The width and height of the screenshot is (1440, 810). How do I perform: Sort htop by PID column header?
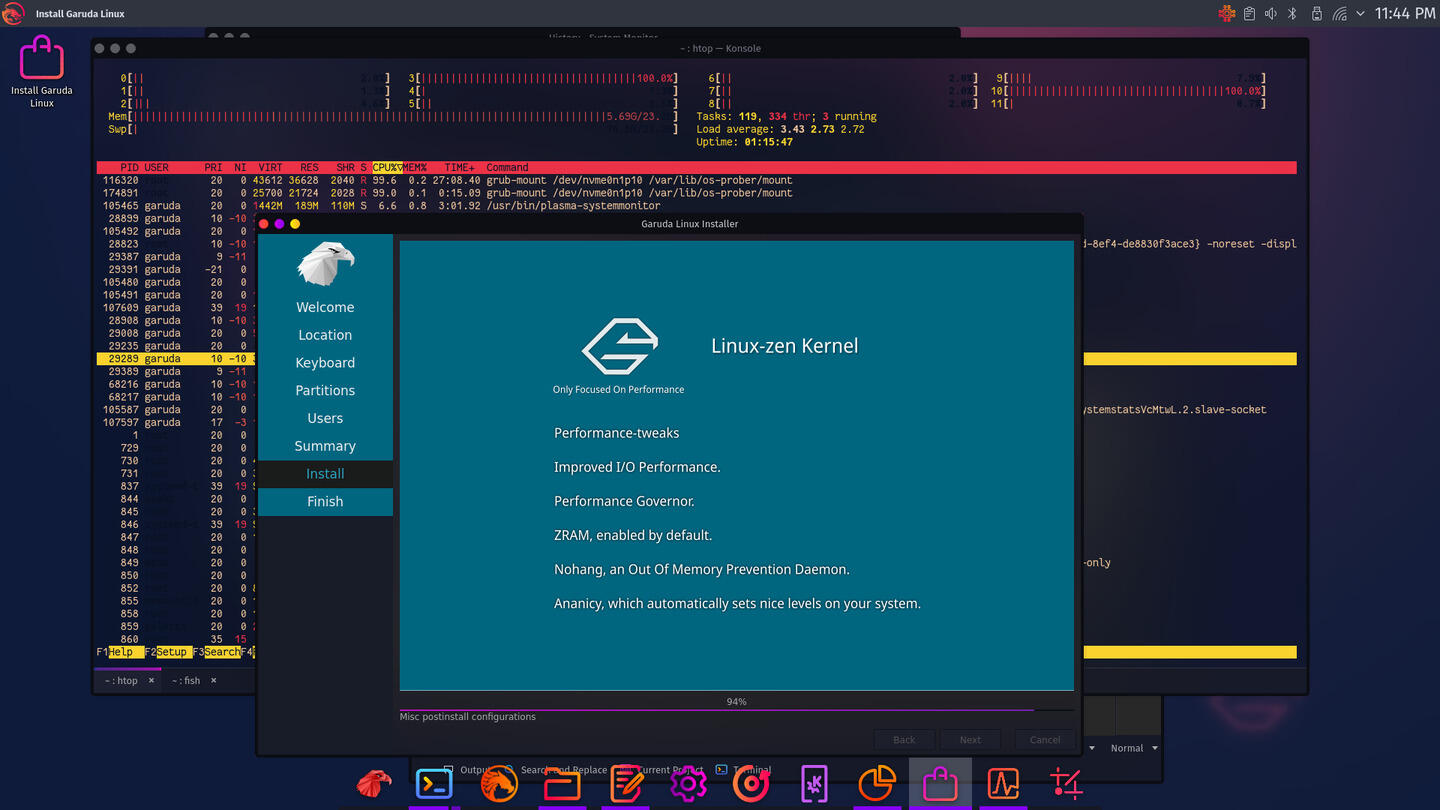[x=130, y=168]
